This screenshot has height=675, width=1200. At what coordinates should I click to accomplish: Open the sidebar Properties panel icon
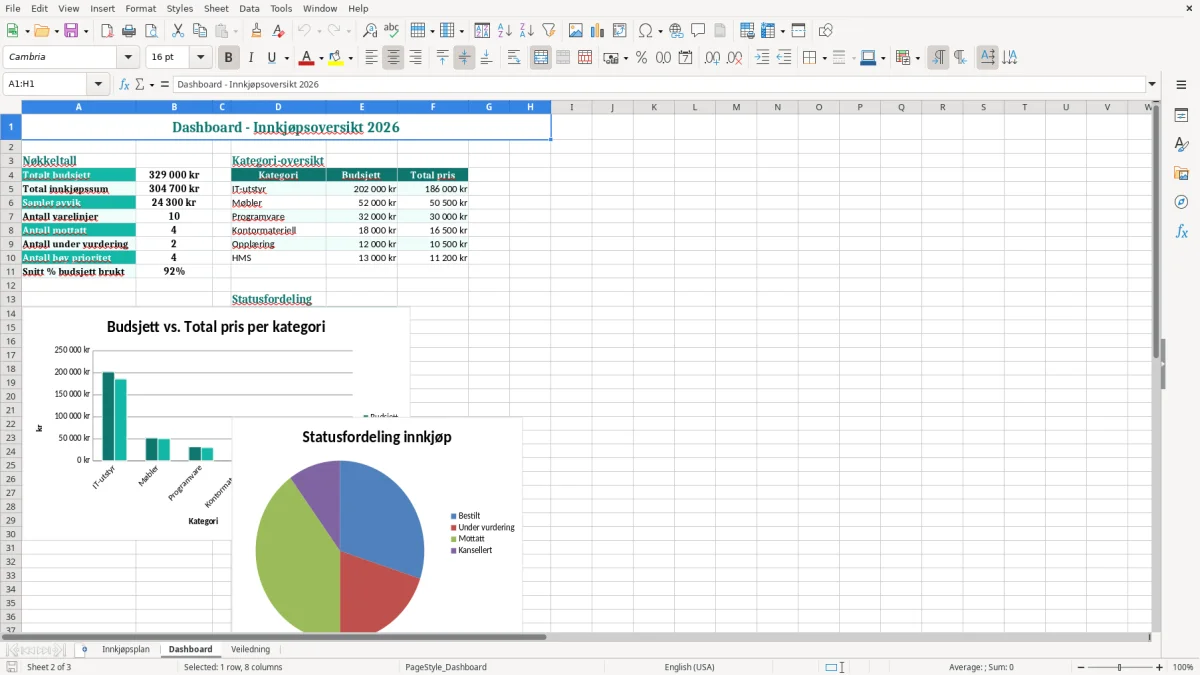[x=1181, y=116]
